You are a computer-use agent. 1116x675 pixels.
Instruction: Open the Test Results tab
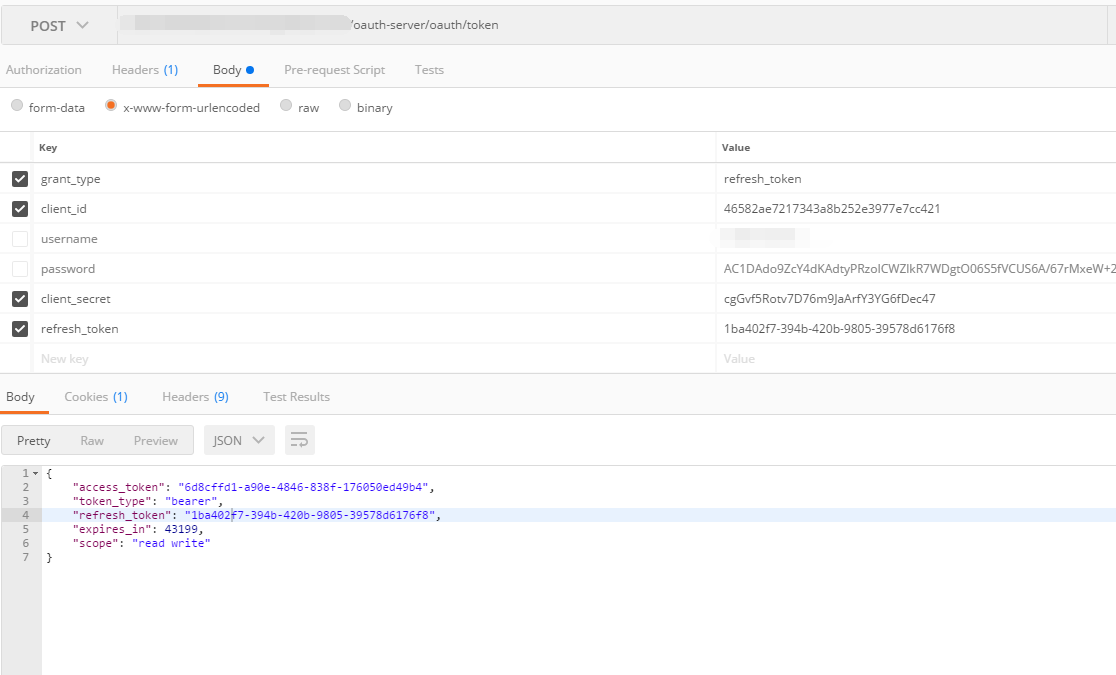point(296,397)
